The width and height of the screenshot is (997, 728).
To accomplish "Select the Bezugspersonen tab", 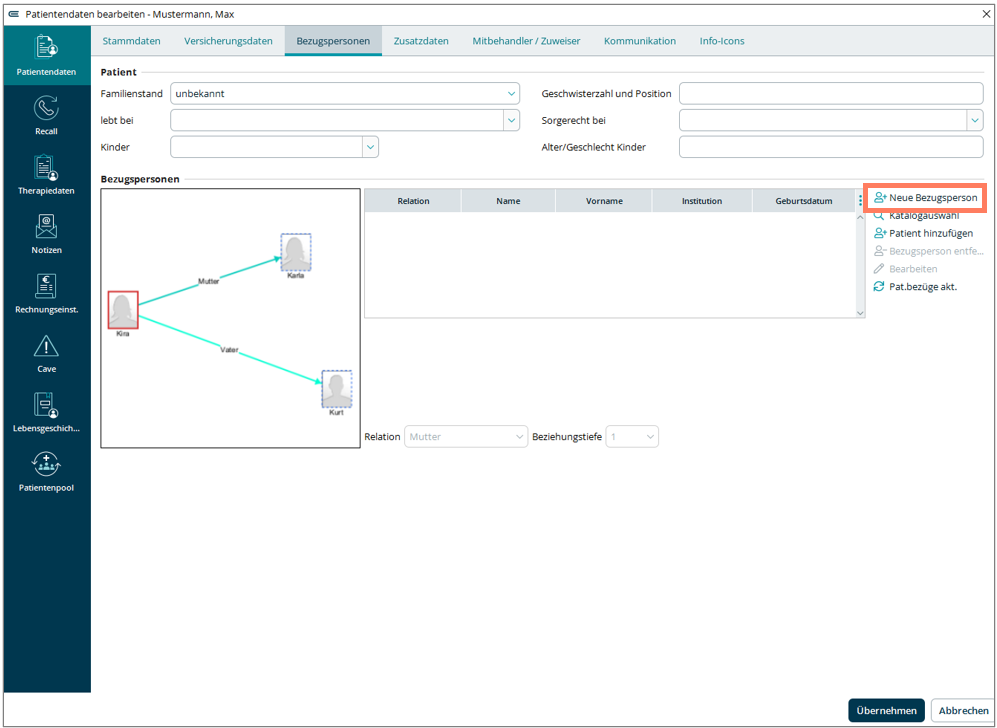I will coord(333,41).
